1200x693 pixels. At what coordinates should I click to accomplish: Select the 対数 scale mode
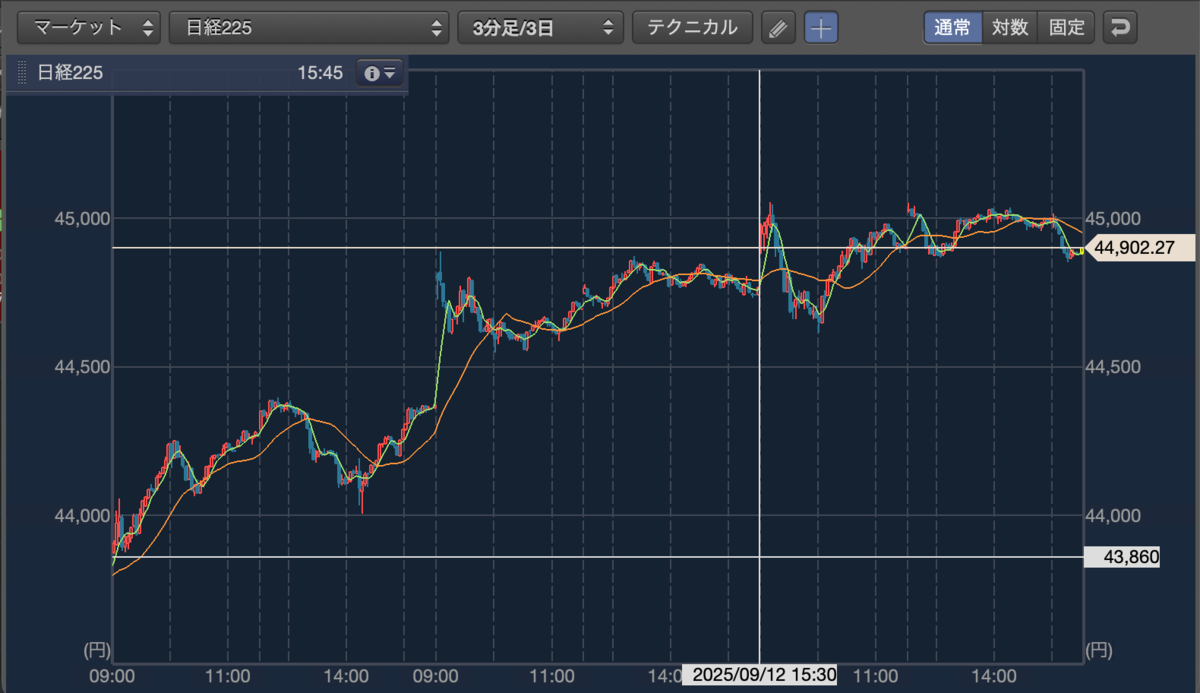click(1010, 27)
